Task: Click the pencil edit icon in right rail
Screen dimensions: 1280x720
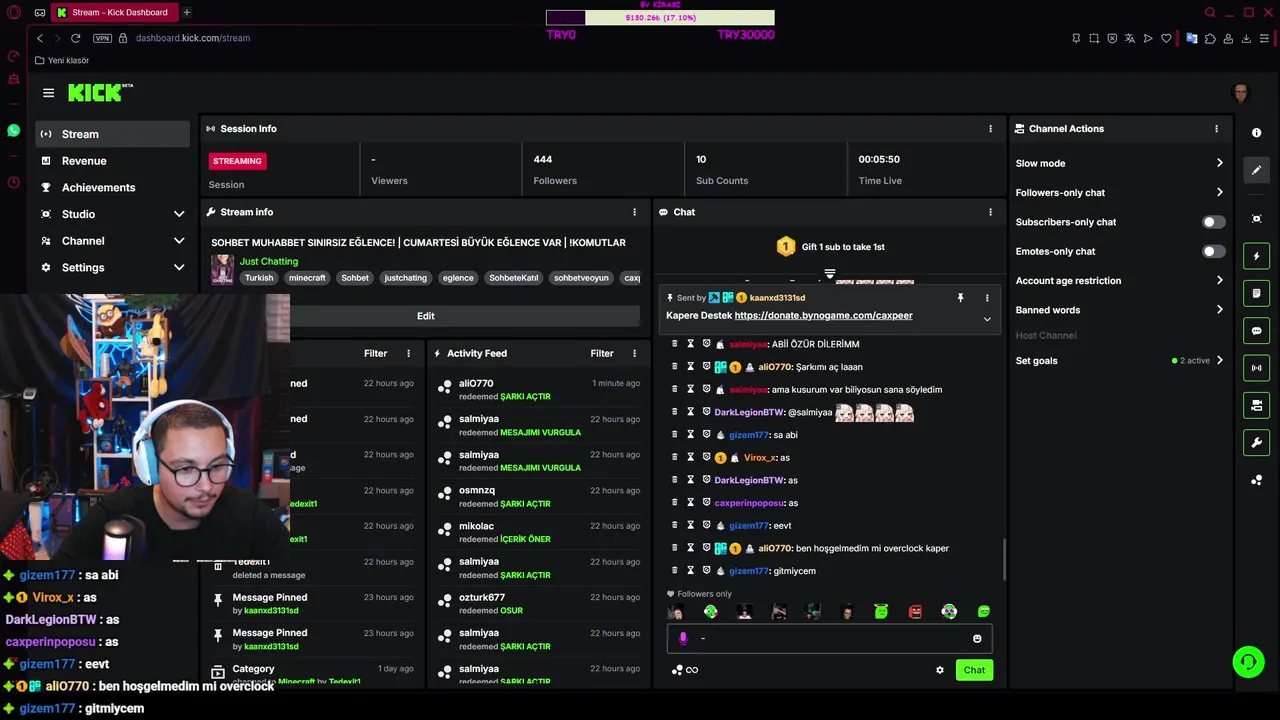Action: click(1257, 170)
